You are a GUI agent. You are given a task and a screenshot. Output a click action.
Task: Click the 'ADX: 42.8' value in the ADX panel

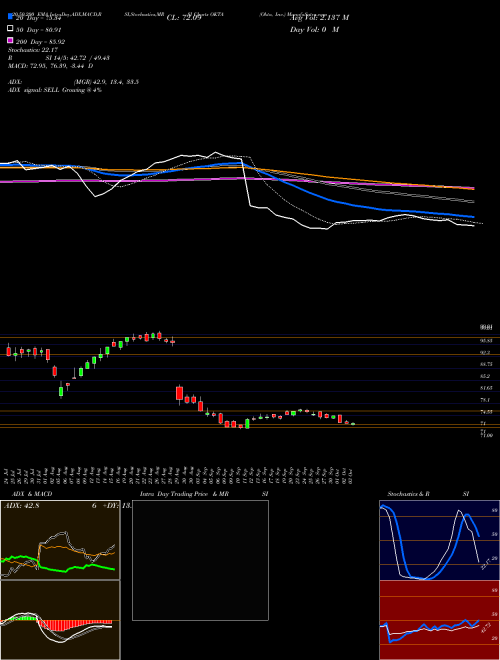pyautogui.click(x=21, y=506)
